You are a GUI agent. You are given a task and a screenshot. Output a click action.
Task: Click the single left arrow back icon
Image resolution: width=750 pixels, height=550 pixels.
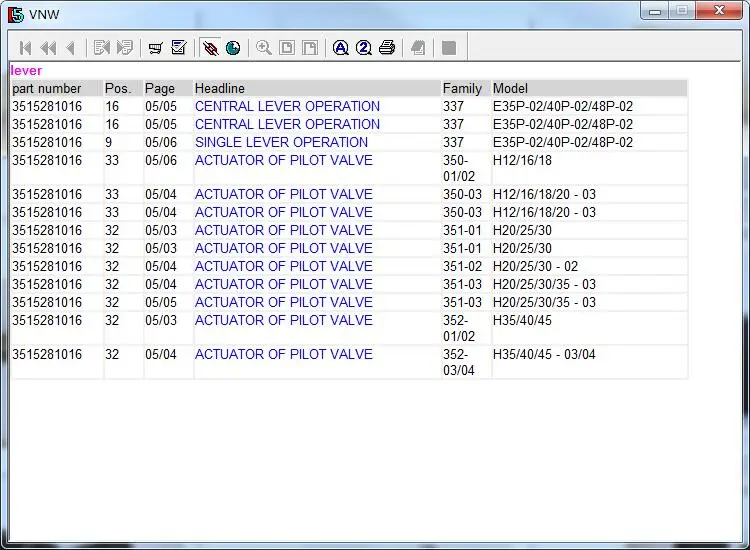coord(70,48)
